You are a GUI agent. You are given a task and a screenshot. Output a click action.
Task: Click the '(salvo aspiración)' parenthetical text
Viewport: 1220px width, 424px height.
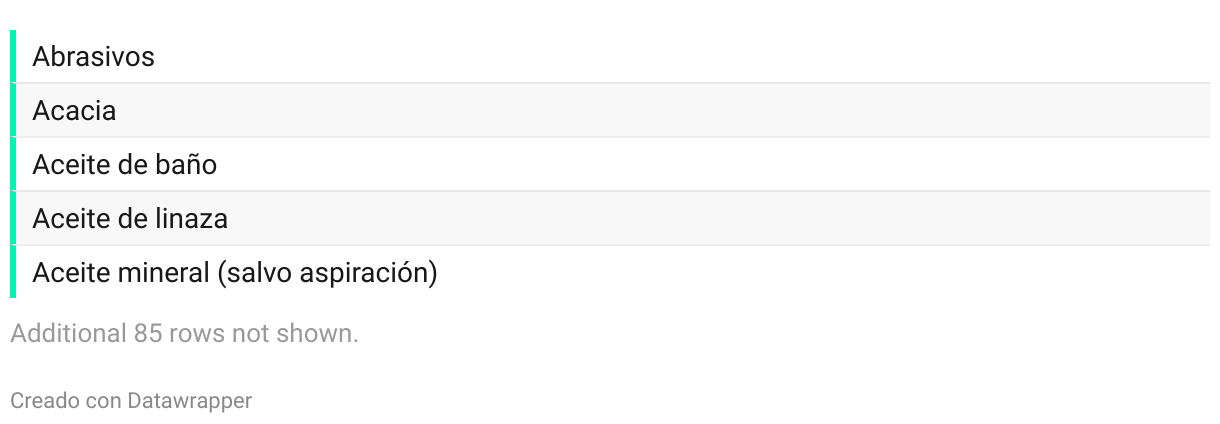[x=327, y=273]
